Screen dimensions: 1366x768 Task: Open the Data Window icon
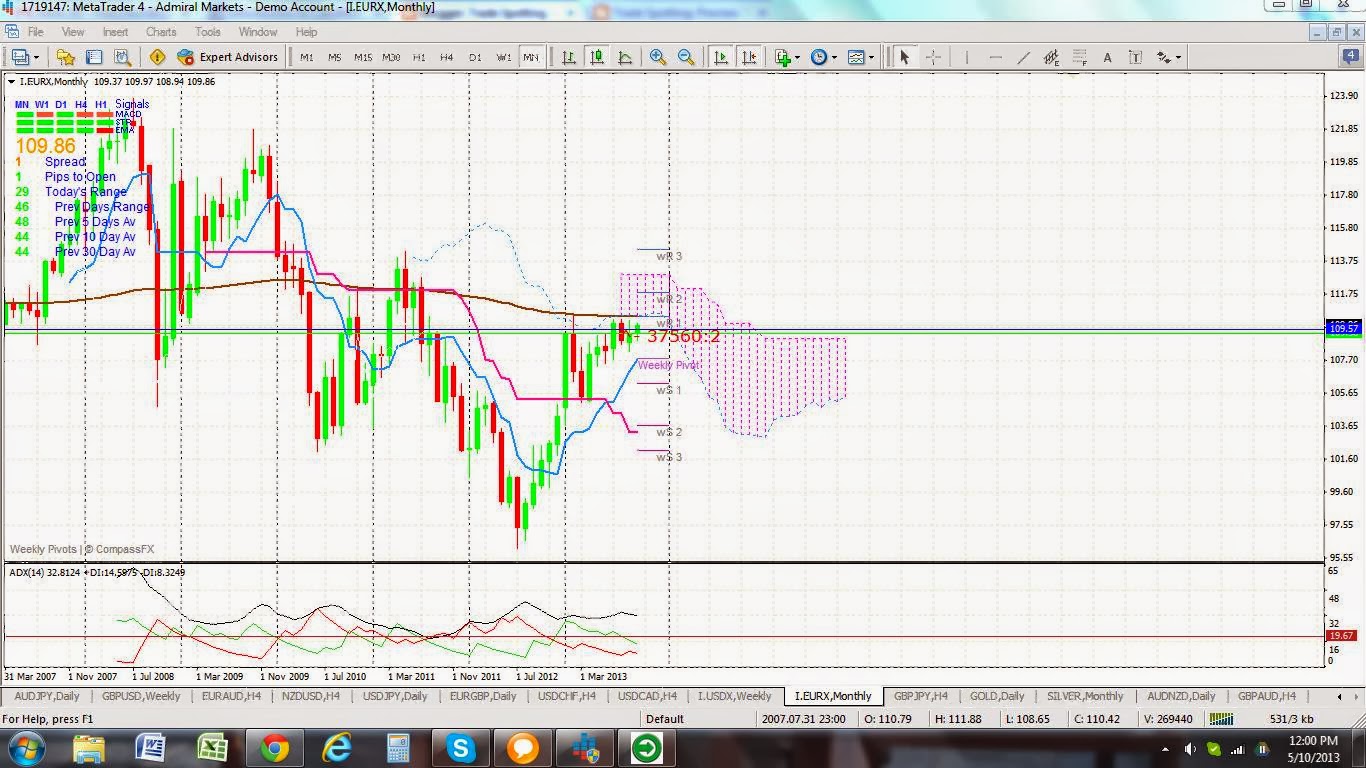pyautogui.click(x=94, y=57)
